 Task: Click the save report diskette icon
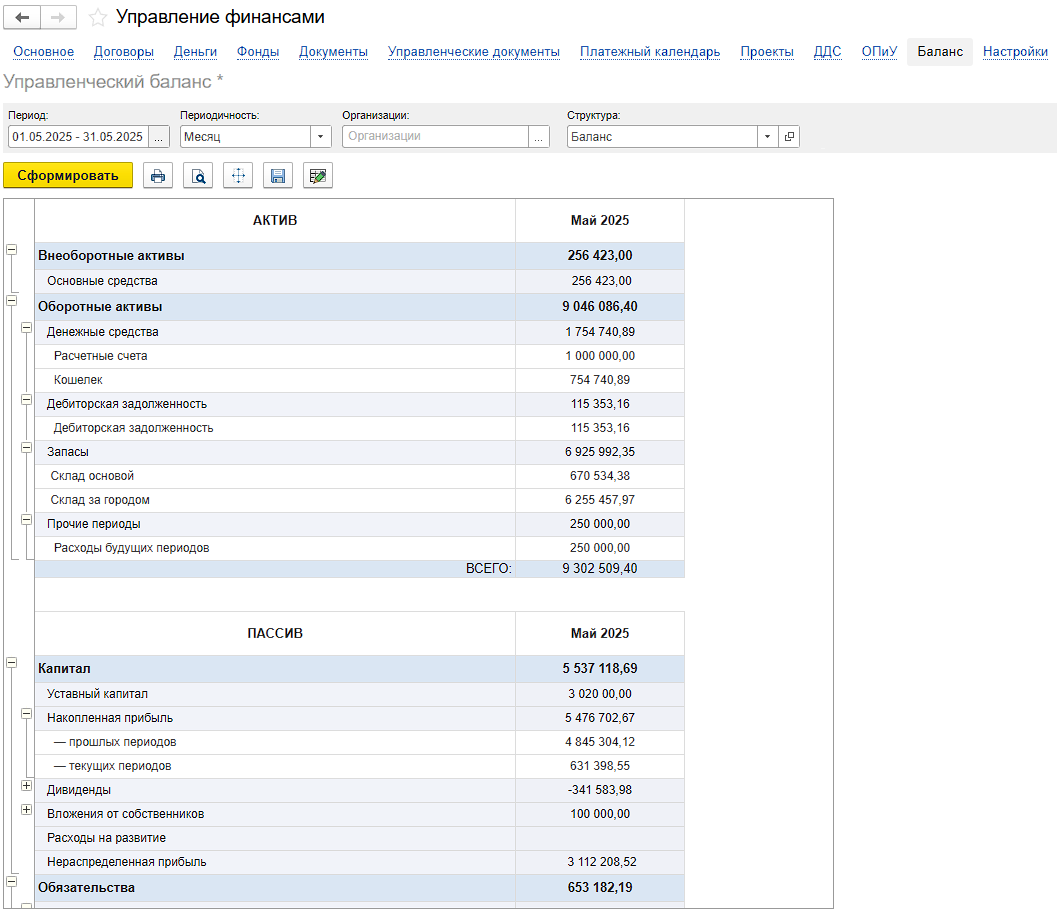click(278, 176)
